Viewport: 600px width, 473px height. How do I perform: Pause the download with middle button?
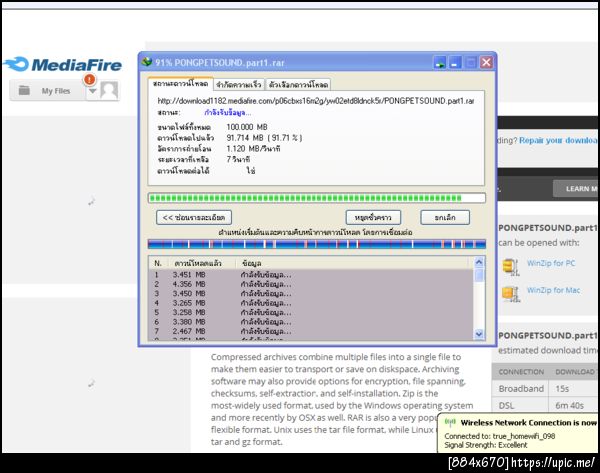click(373, 217)
